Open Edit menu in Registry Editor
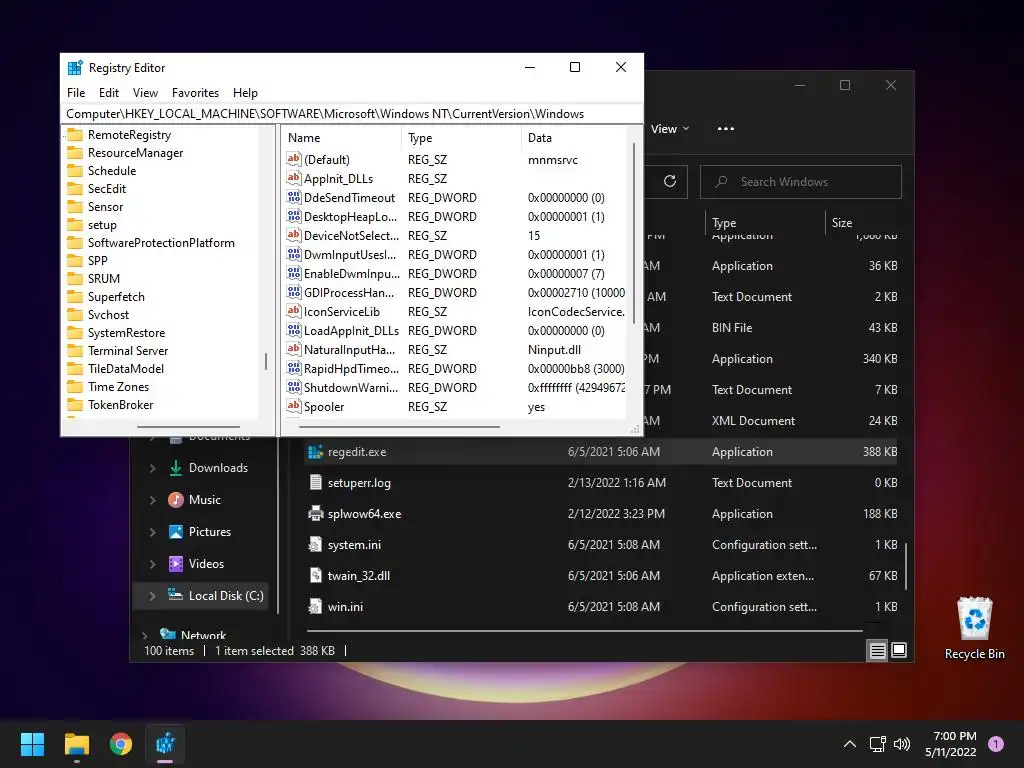Screen dimensions: 1024x768 (108, 93)
